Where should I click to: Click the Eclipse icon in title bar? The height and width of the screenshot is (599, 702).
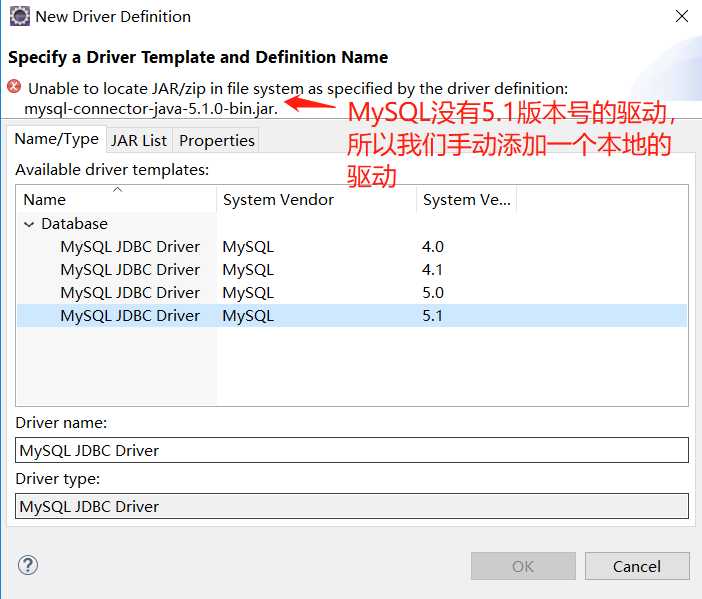(20, 17)
